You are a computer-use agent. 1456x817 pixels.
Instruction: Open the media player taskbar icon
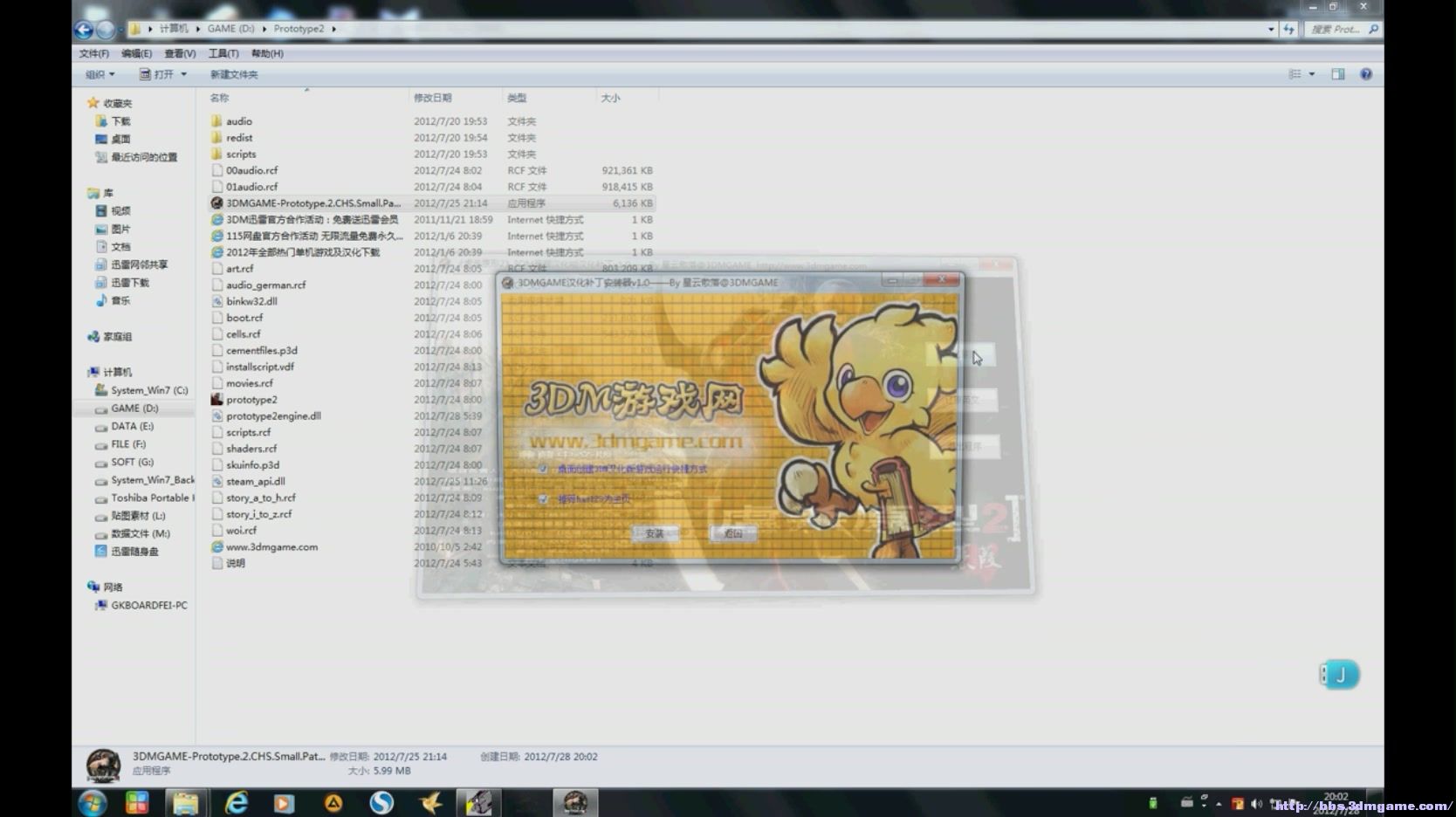(x=284, y=803)
